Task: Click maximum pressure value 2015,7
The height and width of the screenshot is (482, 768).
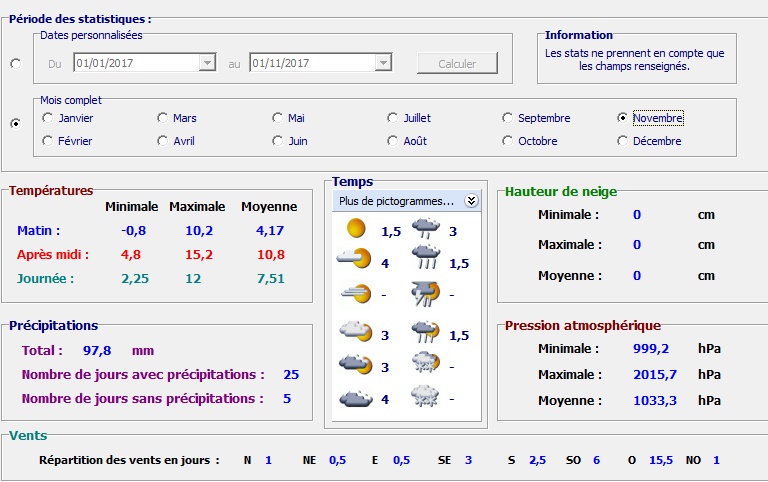Action: [655, 375]
